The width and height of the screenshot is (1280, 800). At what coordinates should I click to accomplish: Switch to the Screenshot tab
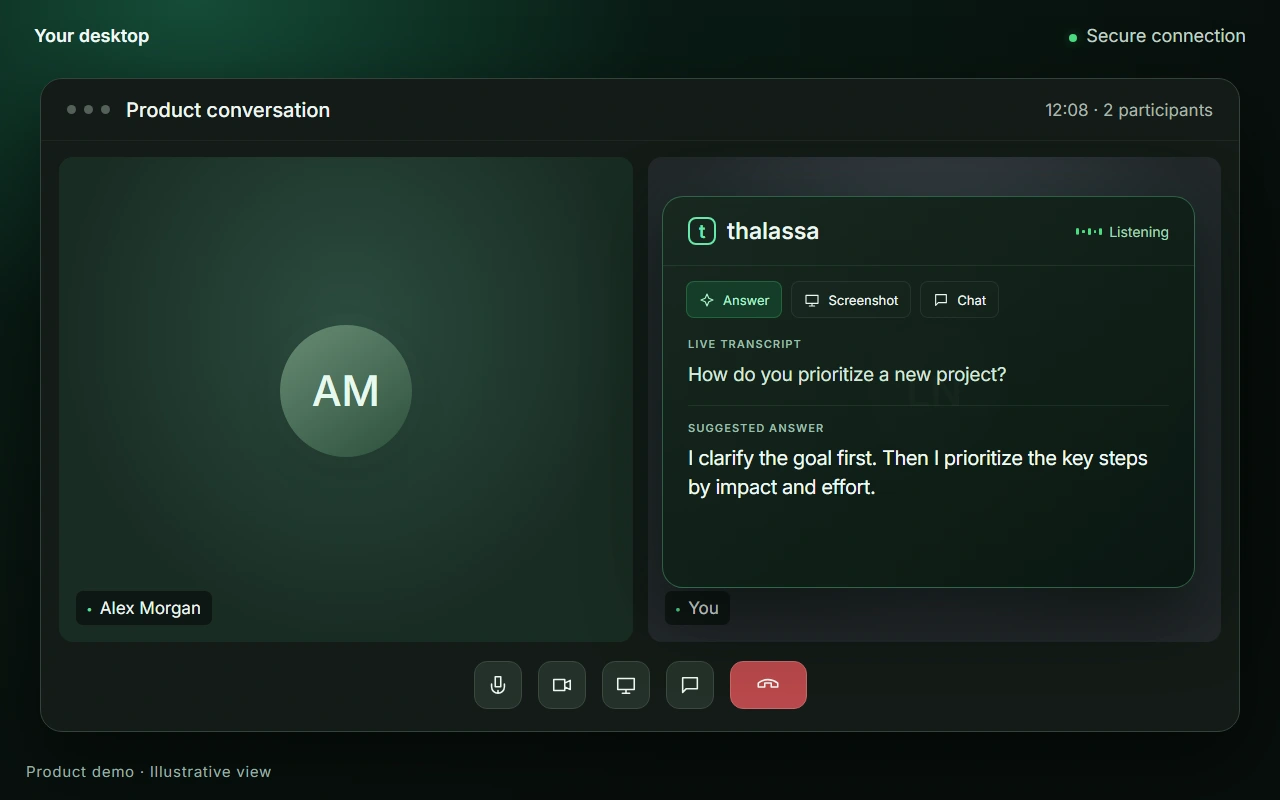point(851,300)
